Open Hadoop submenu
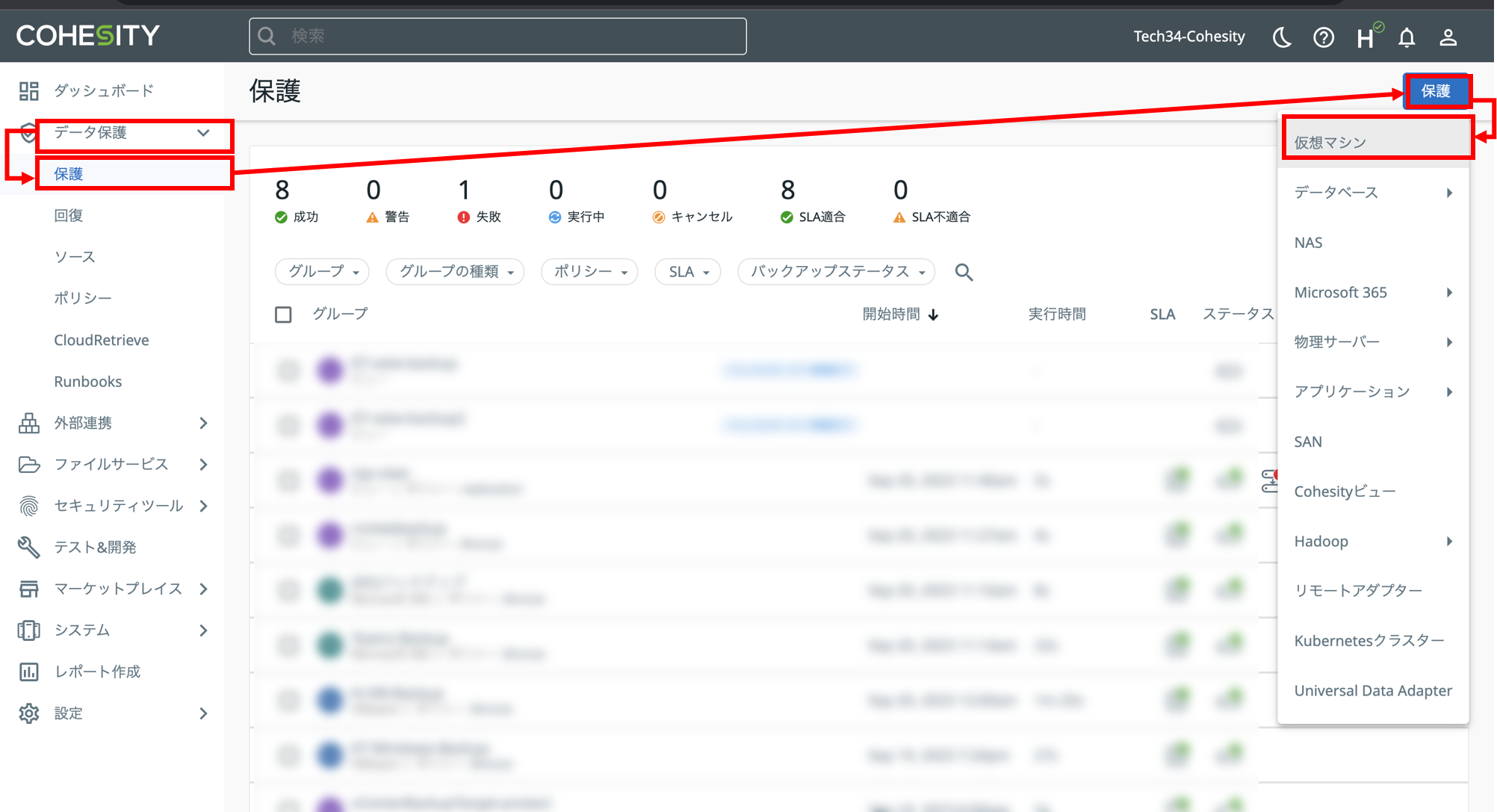 1373,541
